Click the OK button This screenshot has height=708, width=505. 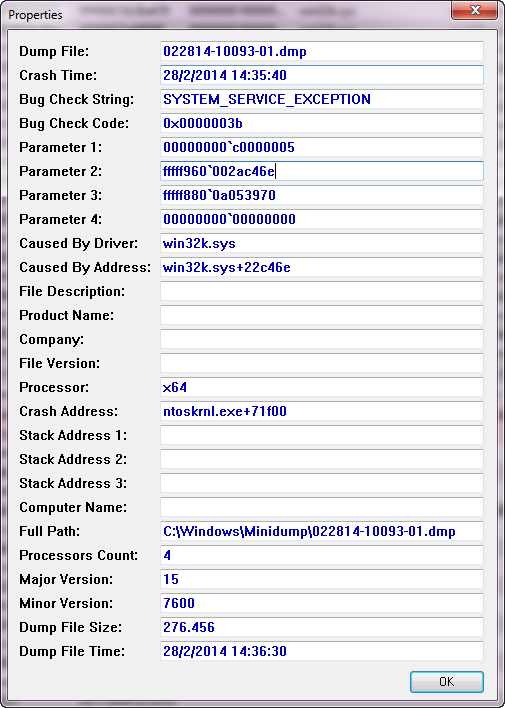(x=447, y=681)
